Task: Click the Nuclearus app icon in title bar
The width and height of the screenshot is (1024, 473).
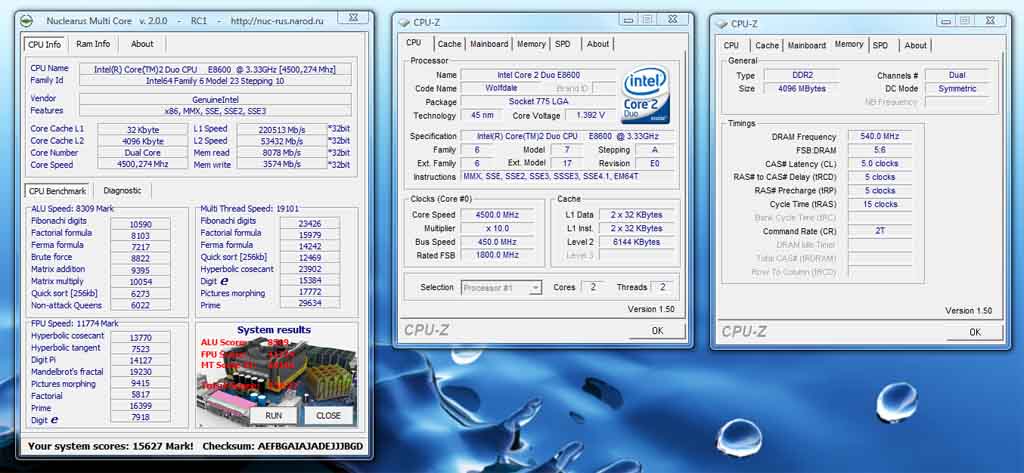Action: (x=26, y=21)
